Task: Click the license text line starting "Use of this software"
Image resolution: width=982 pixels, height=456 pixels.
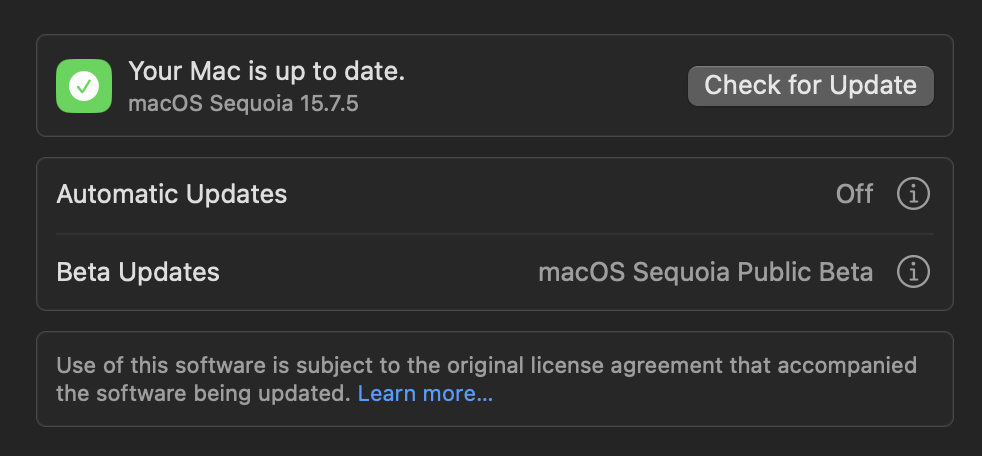Action: (x=487, y=365)
